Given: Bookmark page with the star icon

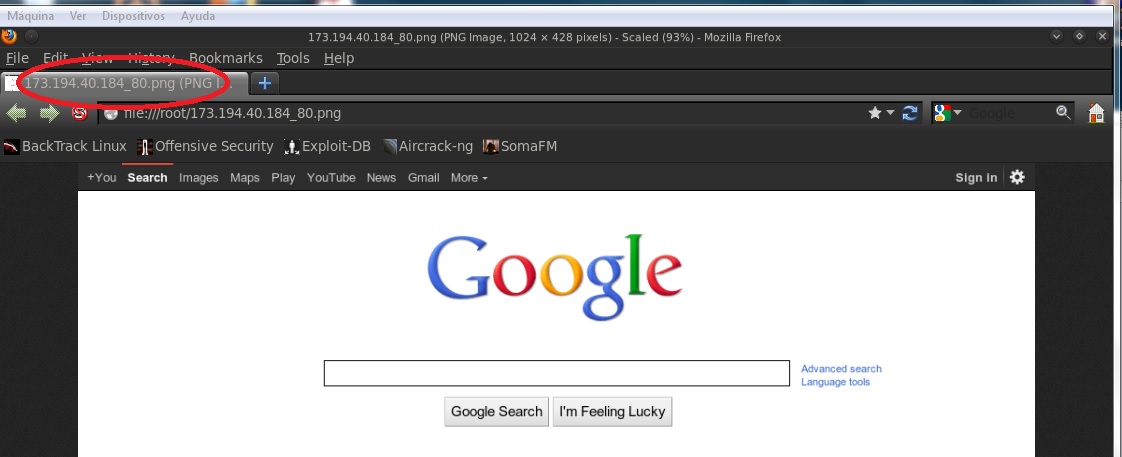Looking at the screenshot, I should 874,113.
